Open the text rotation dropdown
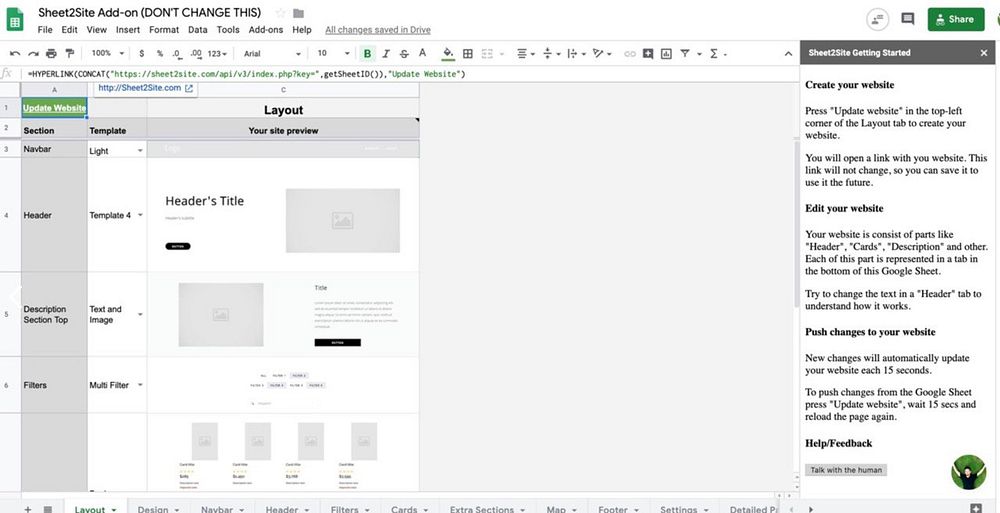The image size is (1000, 513). (601, 54)
